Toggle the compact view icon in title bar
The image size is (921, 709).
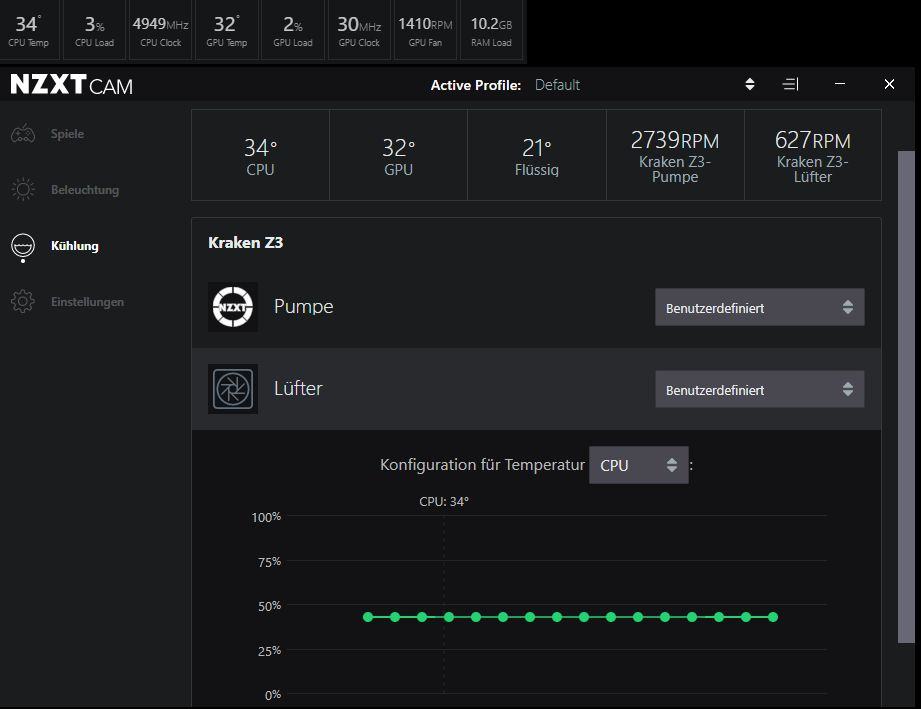791,85
